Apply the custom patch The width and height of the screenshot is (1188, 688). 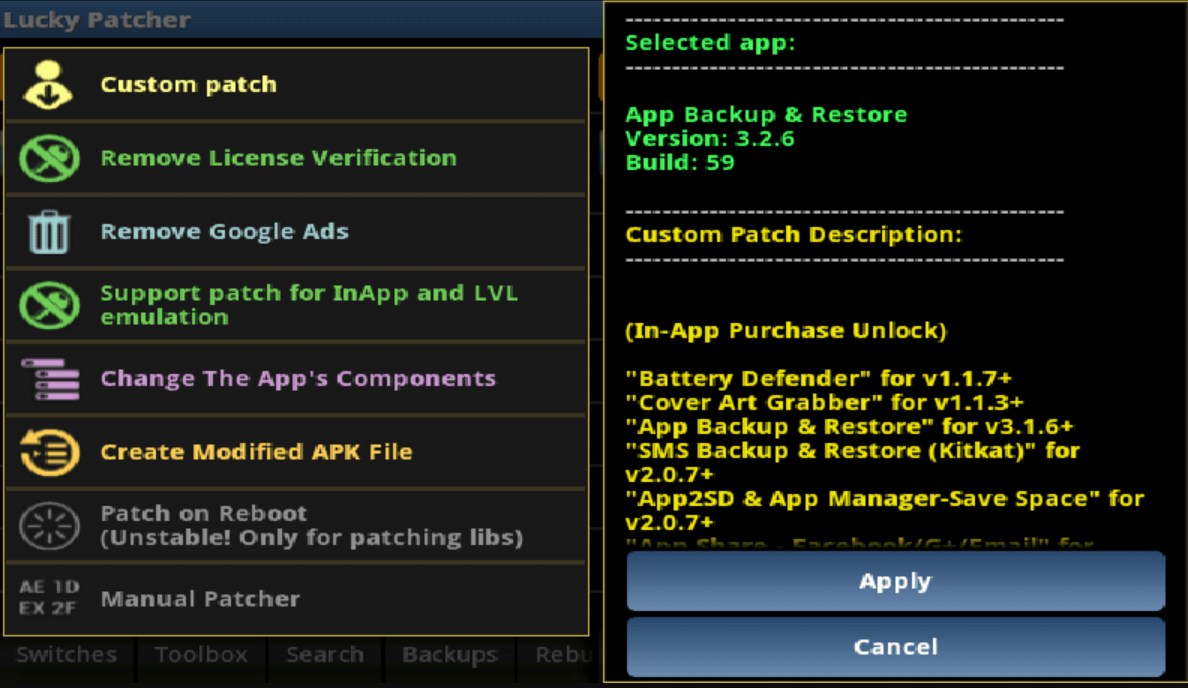click(896, 581)
